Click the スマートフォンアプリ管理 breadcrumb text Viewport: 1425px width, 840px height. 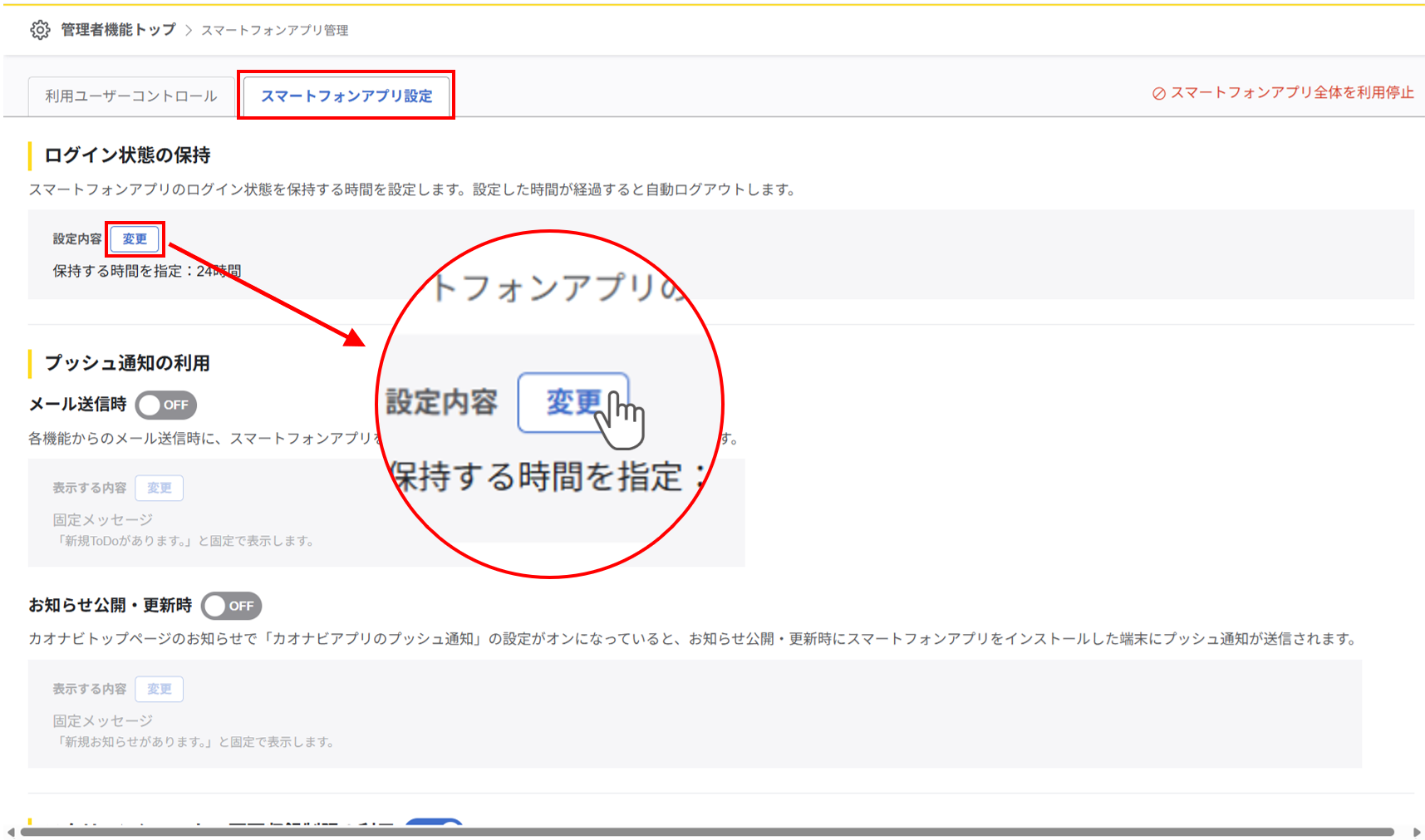[x=274, y=31]
